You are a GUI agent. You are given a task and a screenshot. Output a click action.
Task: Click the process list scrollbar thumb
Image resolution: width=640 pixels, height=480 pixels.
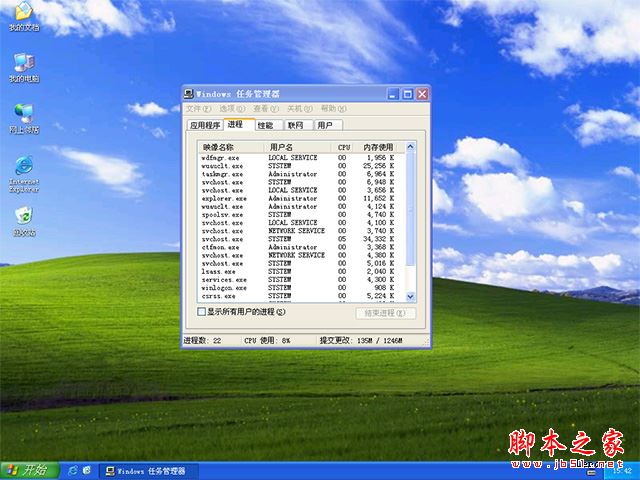click(411, 209)
